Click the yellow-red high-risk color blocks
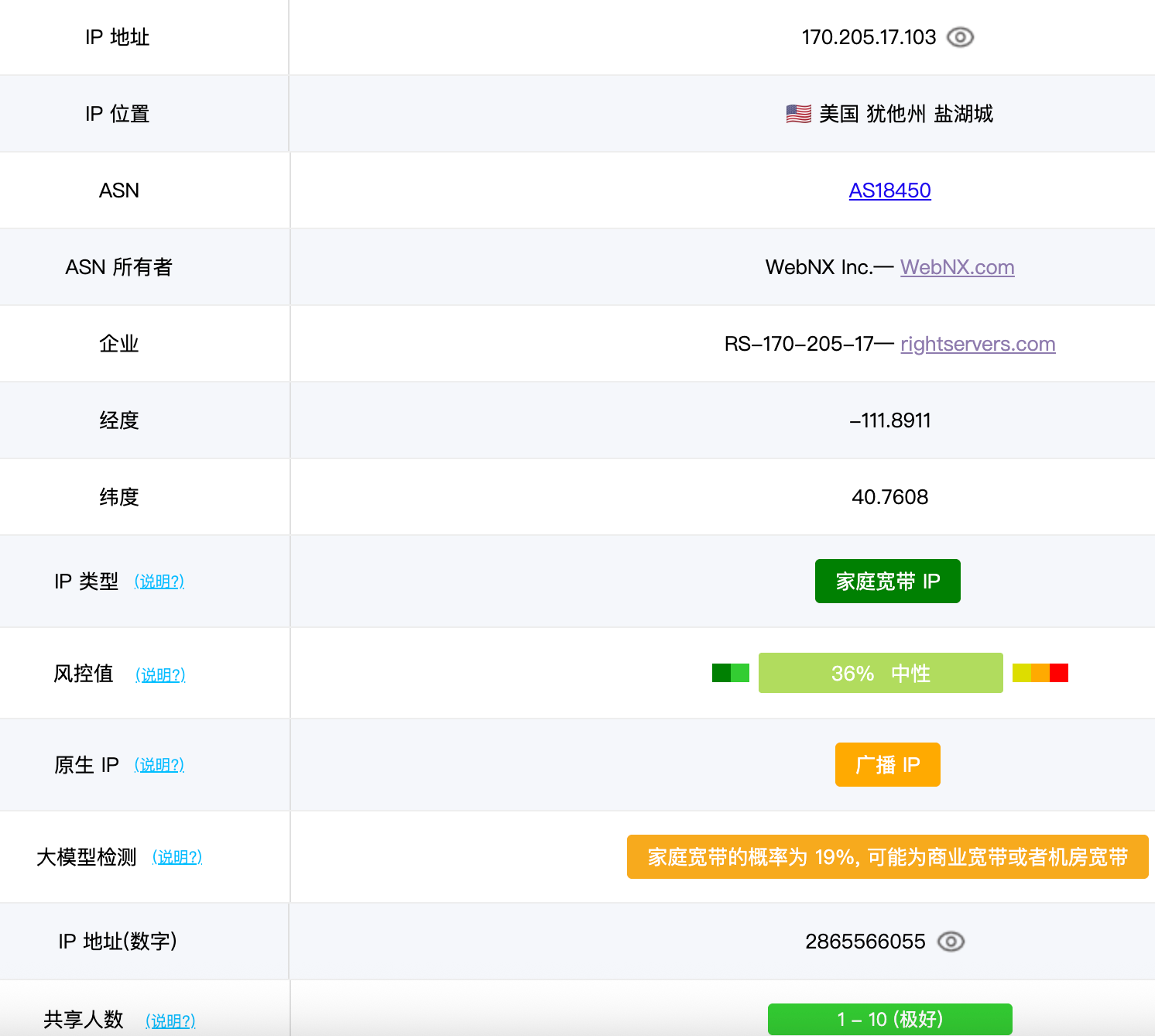The image size is (1155, 1036). [x=1040, y=673]
